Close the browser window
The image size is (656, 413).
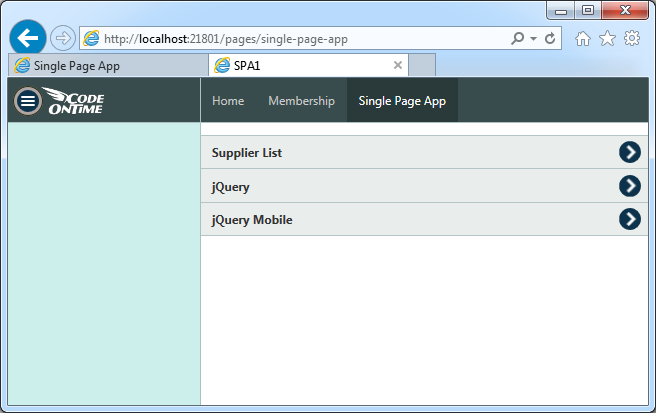point(625,10)
